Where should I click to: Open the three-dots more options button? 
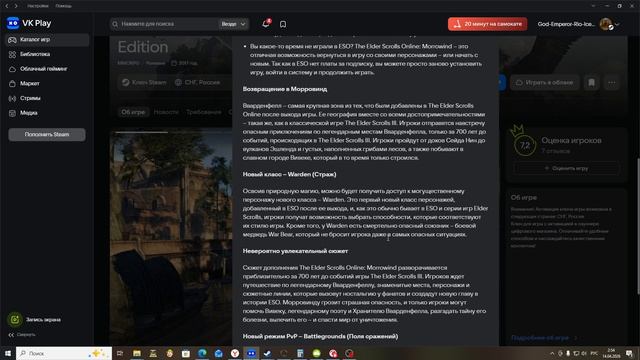[611, 82]
